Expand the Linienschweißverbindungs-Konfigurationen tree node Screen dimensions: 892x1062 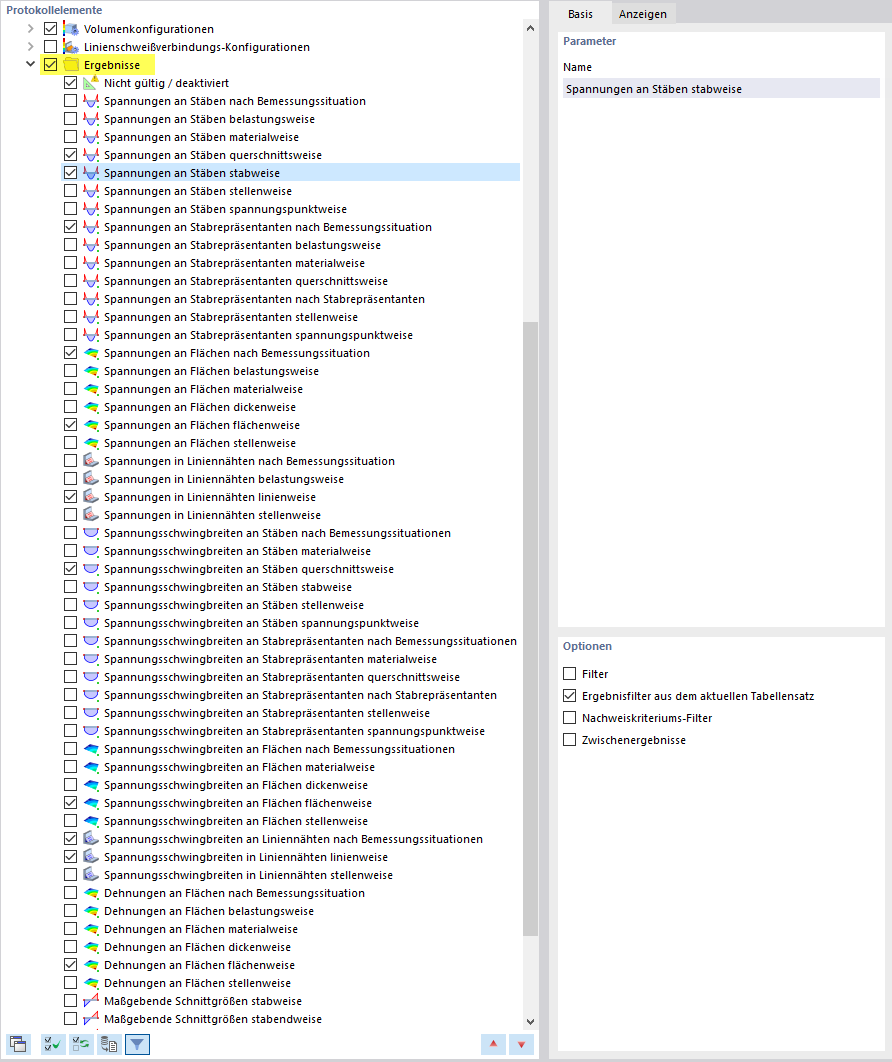[30, 47]
